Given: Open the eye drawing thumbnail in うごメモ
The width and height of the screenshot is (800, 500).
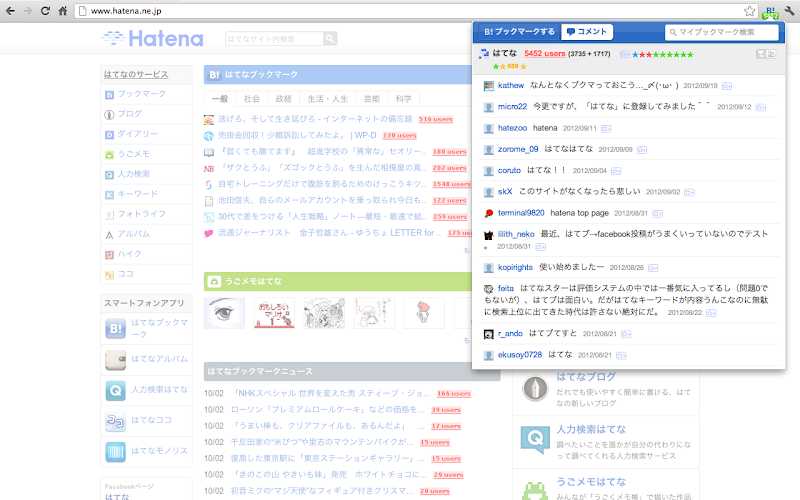Looking at the screenshot, I should (224, 313).
